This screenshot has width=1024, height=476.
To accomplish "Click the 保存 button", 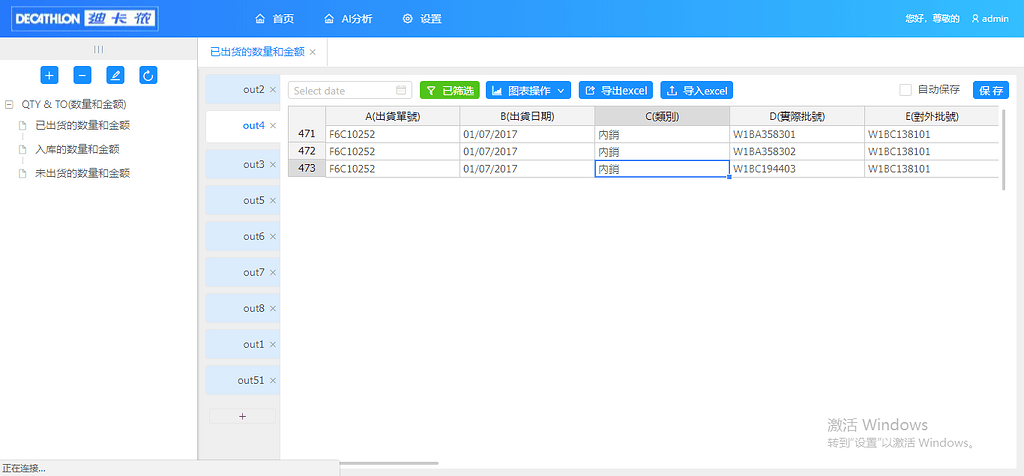I will tap(991, 90).
